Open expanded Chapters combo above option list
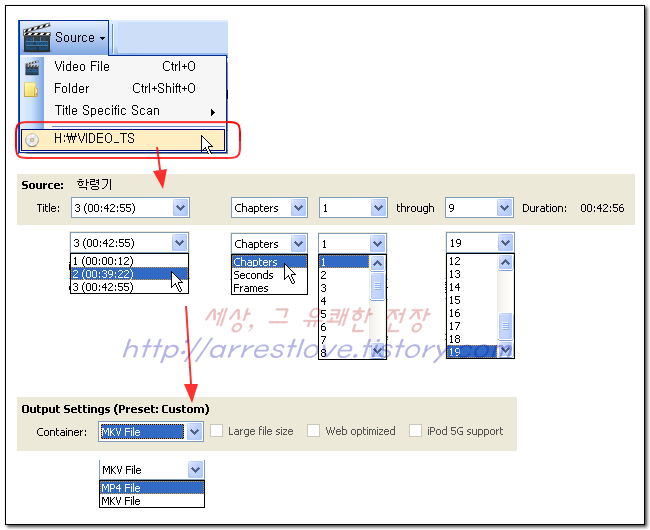 tap(269, 244)
